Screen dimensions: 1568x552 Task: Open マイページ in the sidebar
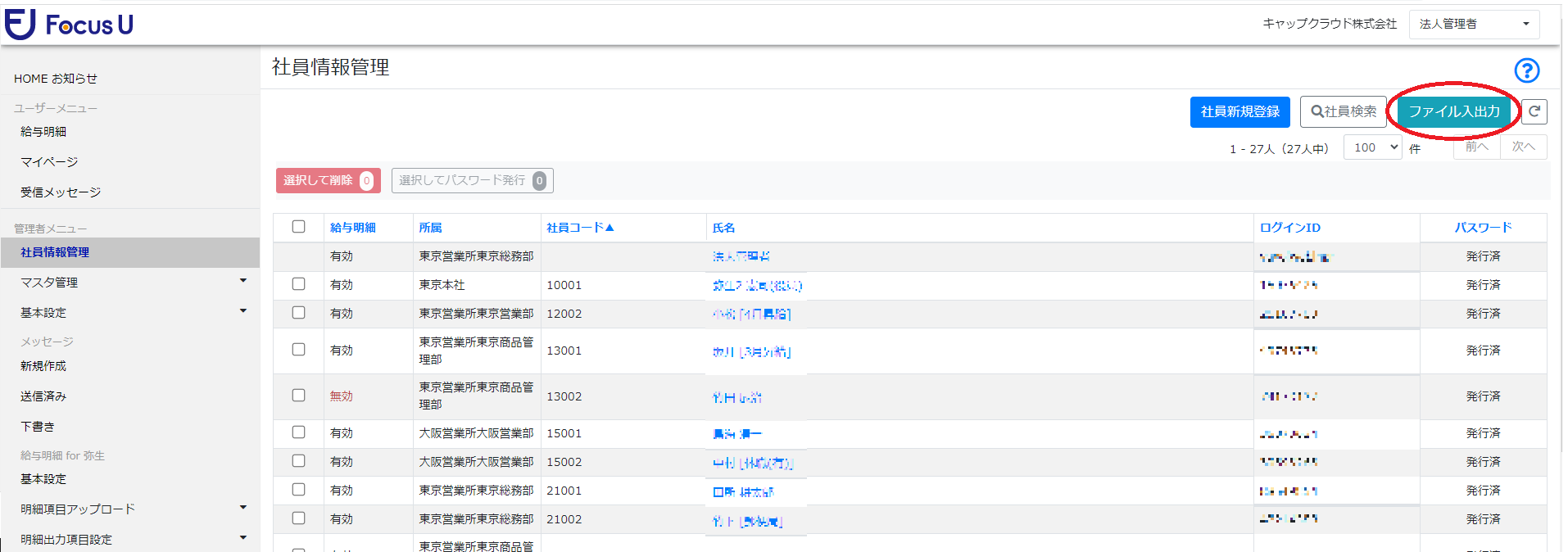coord(49,162)
